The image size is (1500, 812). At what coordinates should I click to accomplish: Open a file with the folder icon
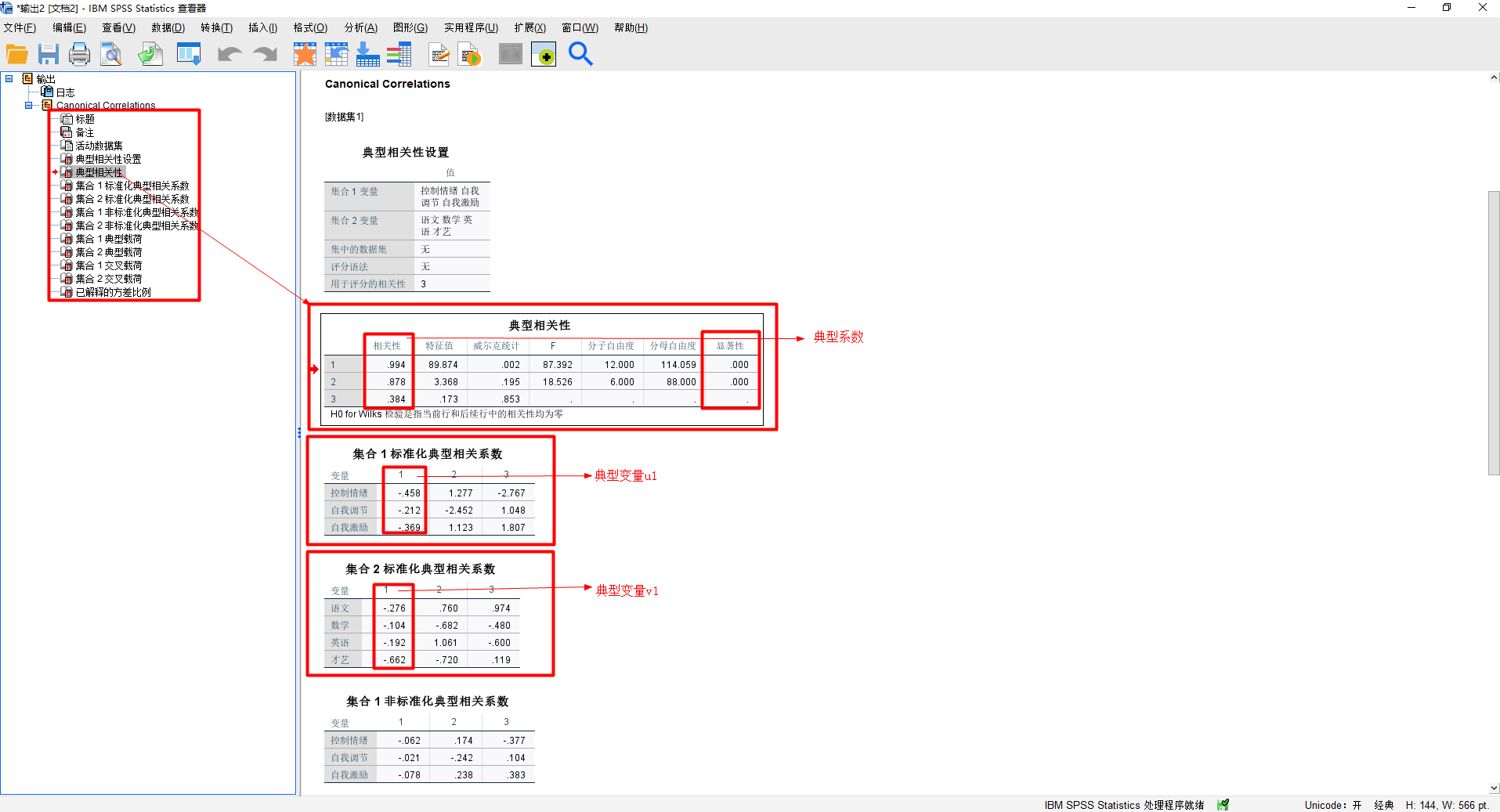16,54
